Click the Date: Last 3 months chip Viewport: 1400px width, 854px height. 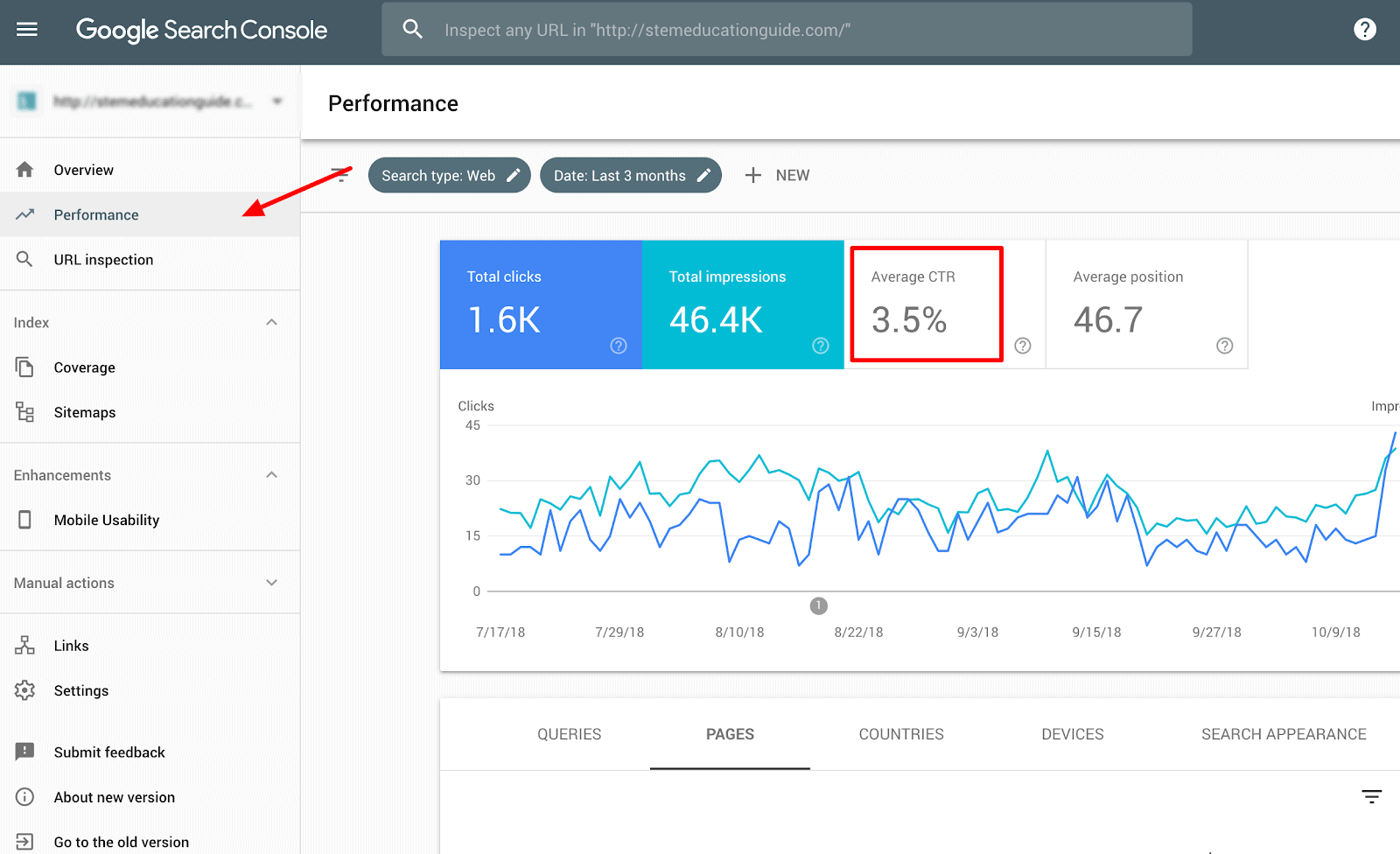coord(631,175)
